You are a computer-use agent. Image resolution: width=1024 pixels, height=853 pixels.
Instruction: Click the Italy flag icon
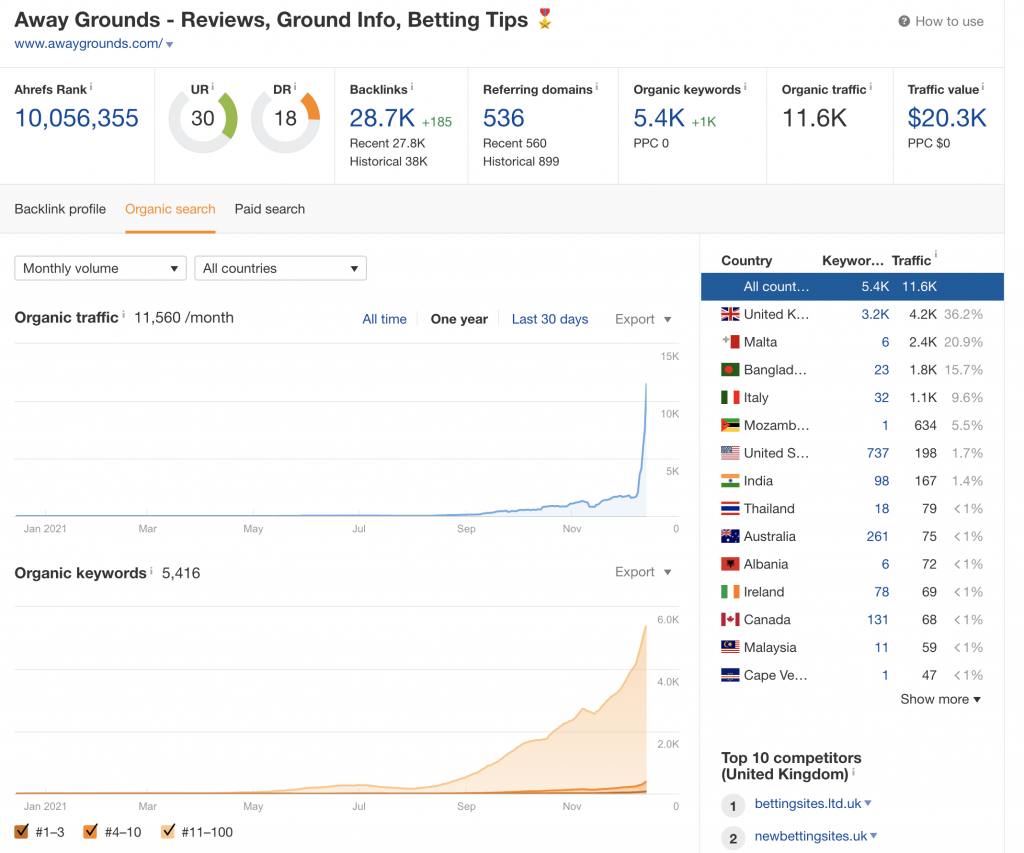click(730, 397)
